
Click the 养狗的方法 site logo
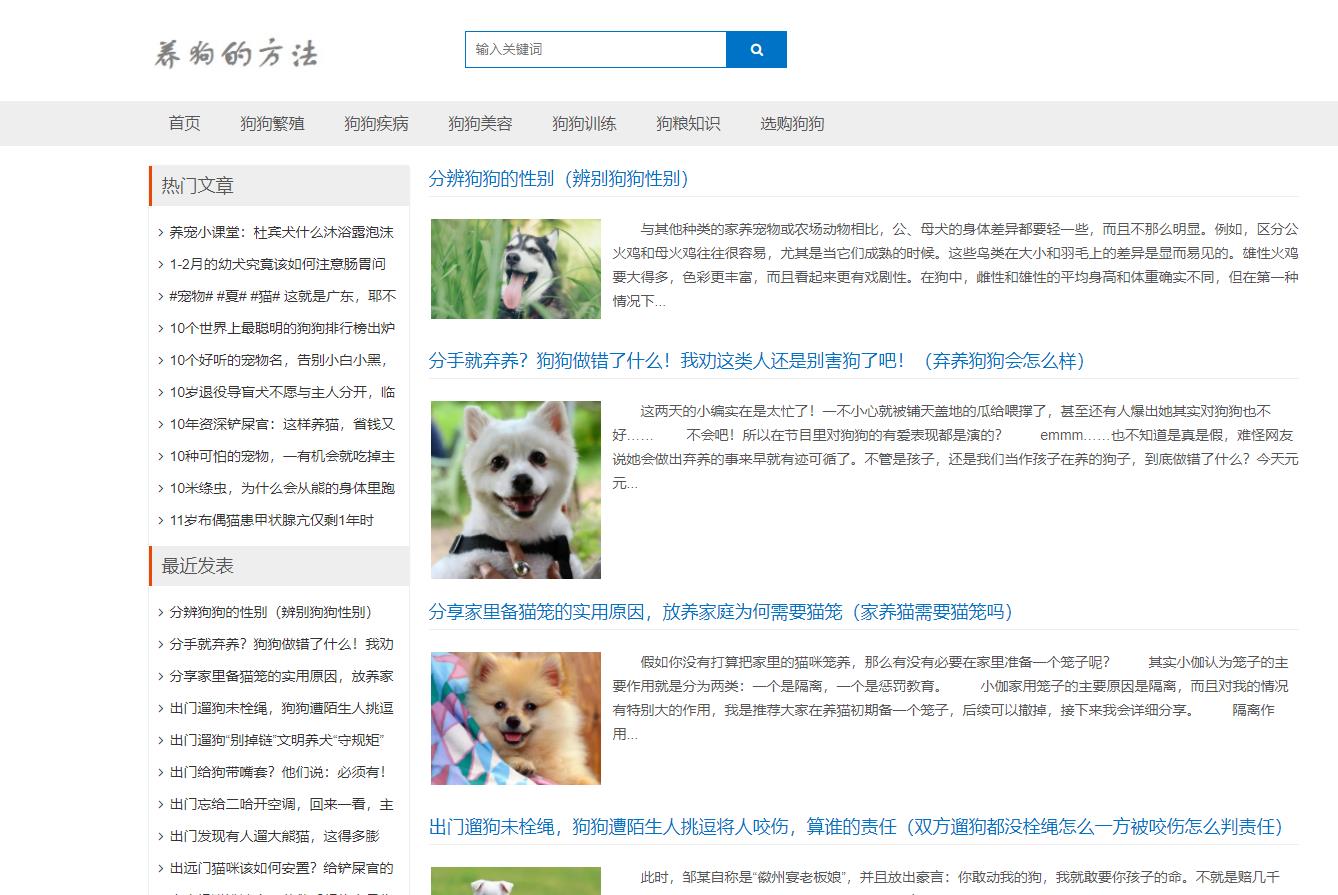(236, 53)
